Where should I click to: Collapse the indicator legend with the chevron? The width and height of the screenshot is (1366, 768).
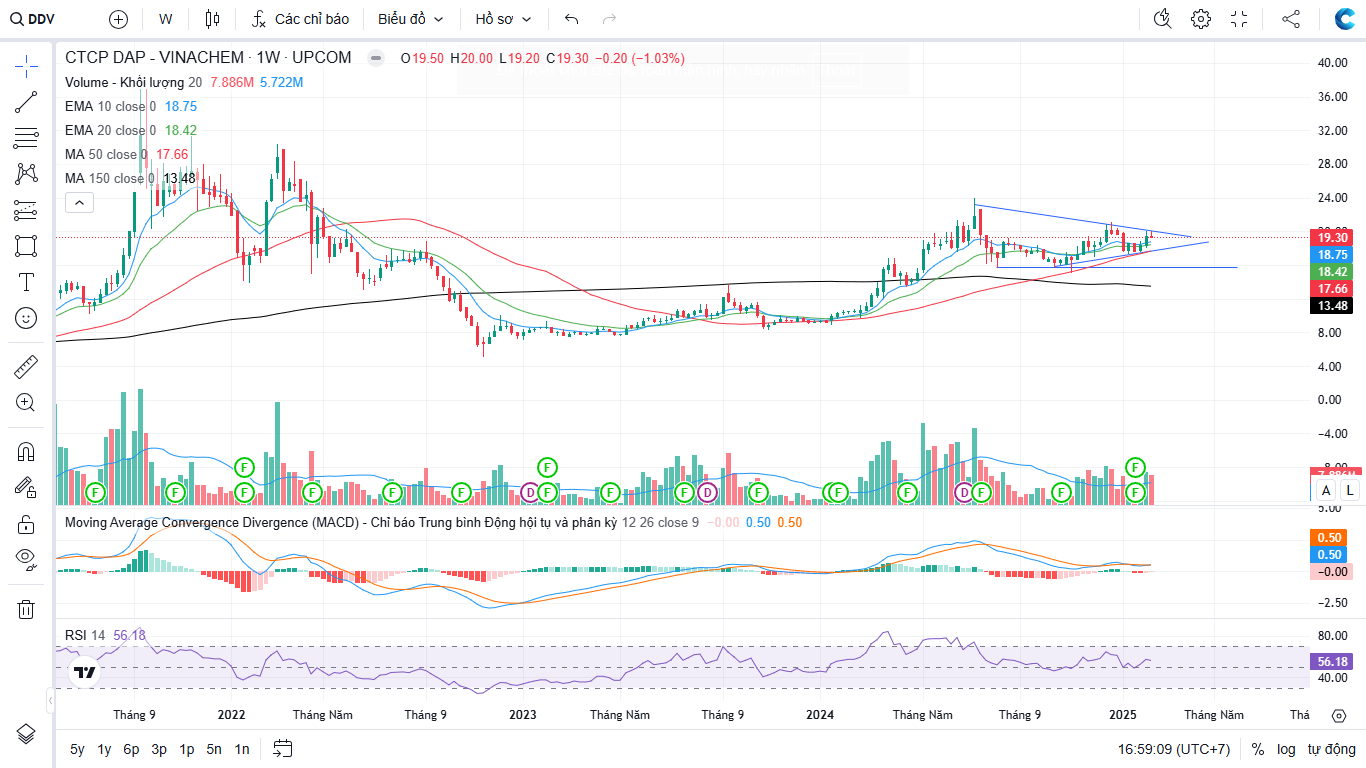(79, 203)
